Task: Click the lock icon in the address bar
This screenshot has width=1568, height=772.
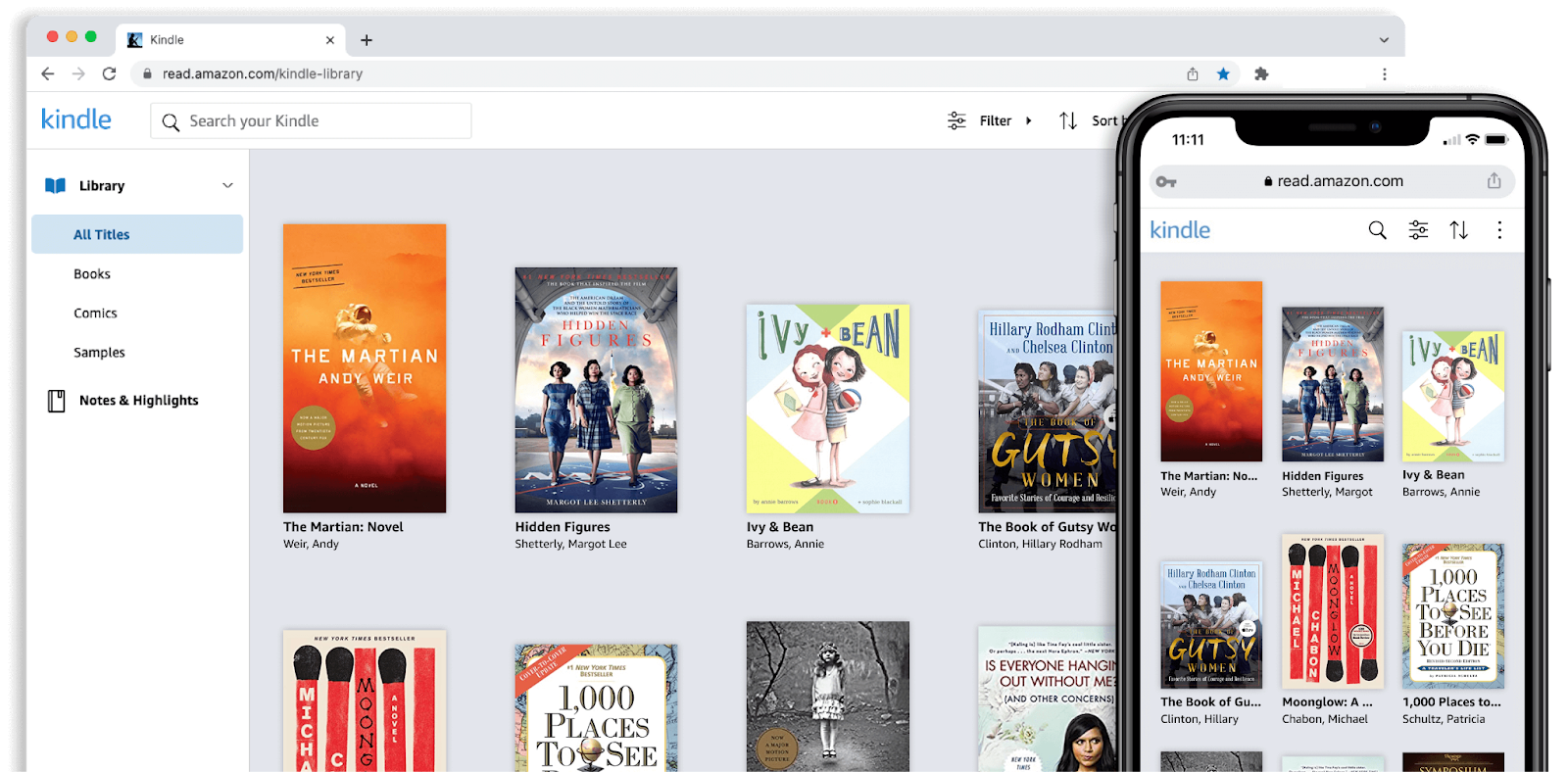Action: tap(147, 73)
